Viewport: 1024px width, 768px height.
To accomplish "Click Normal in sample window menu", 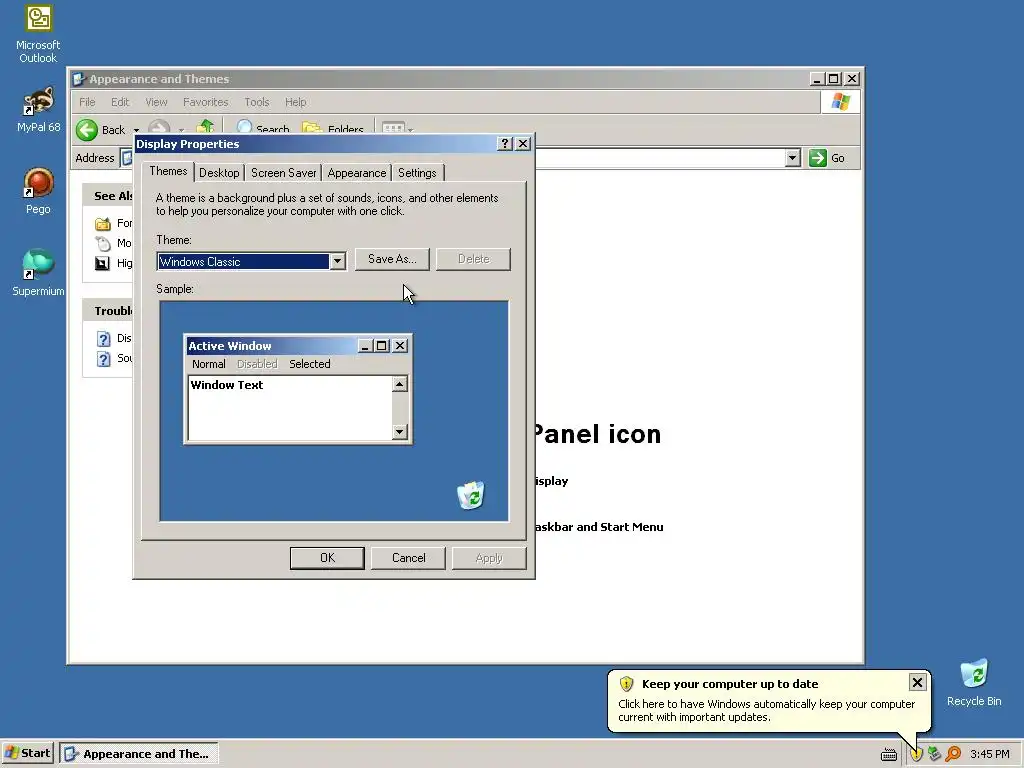I will point(208,364).
